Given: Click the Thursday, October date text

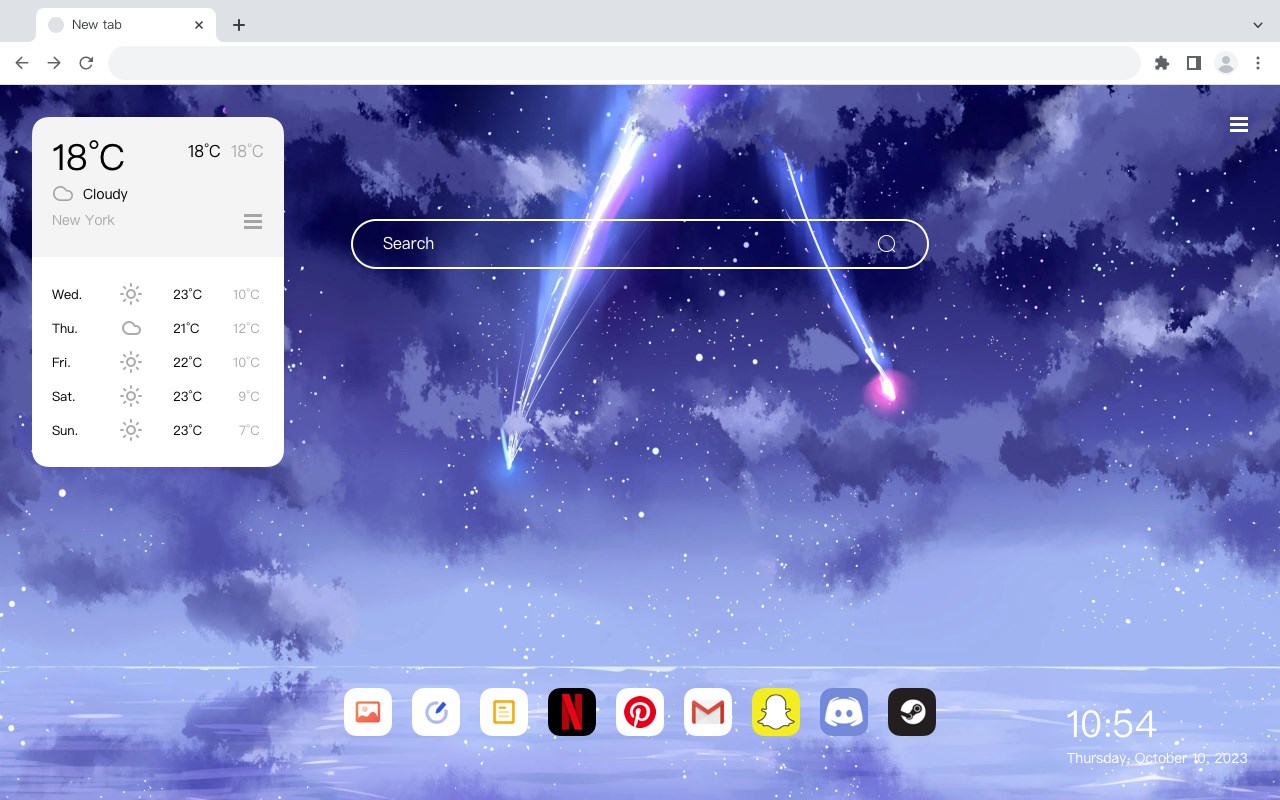Looking at the screenshot, I should (x=1157, y=758).
